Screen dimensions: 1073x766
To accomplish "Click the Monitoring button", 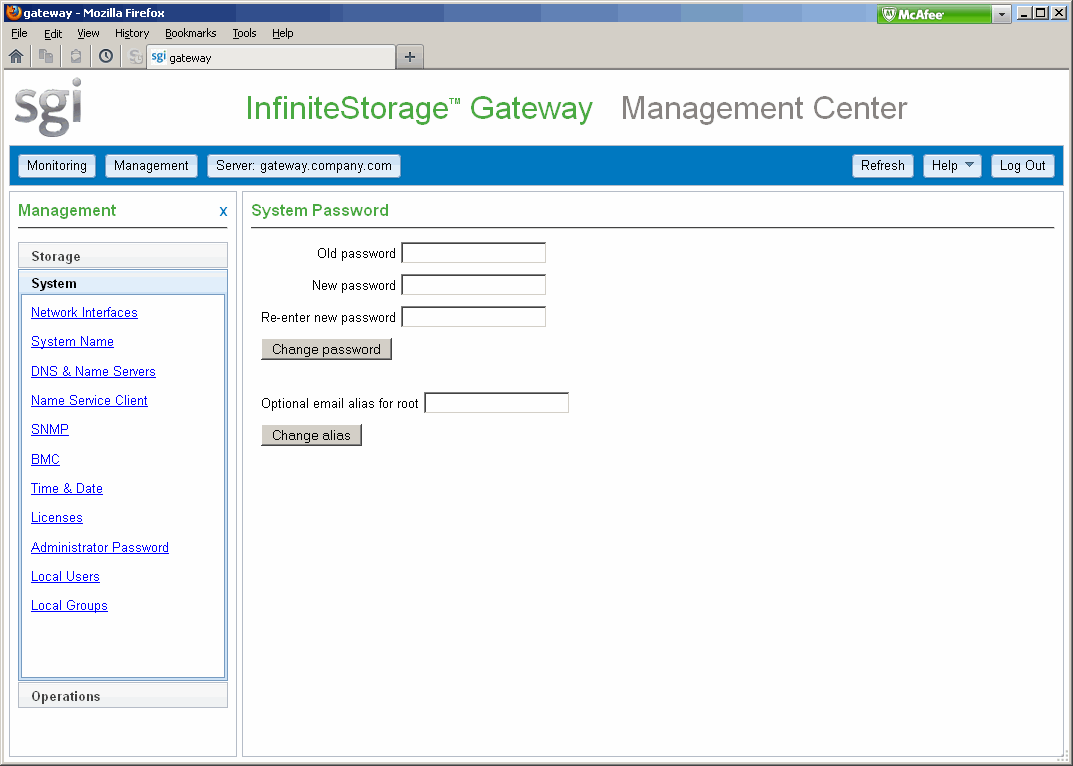I will click(x=57, y=166).
